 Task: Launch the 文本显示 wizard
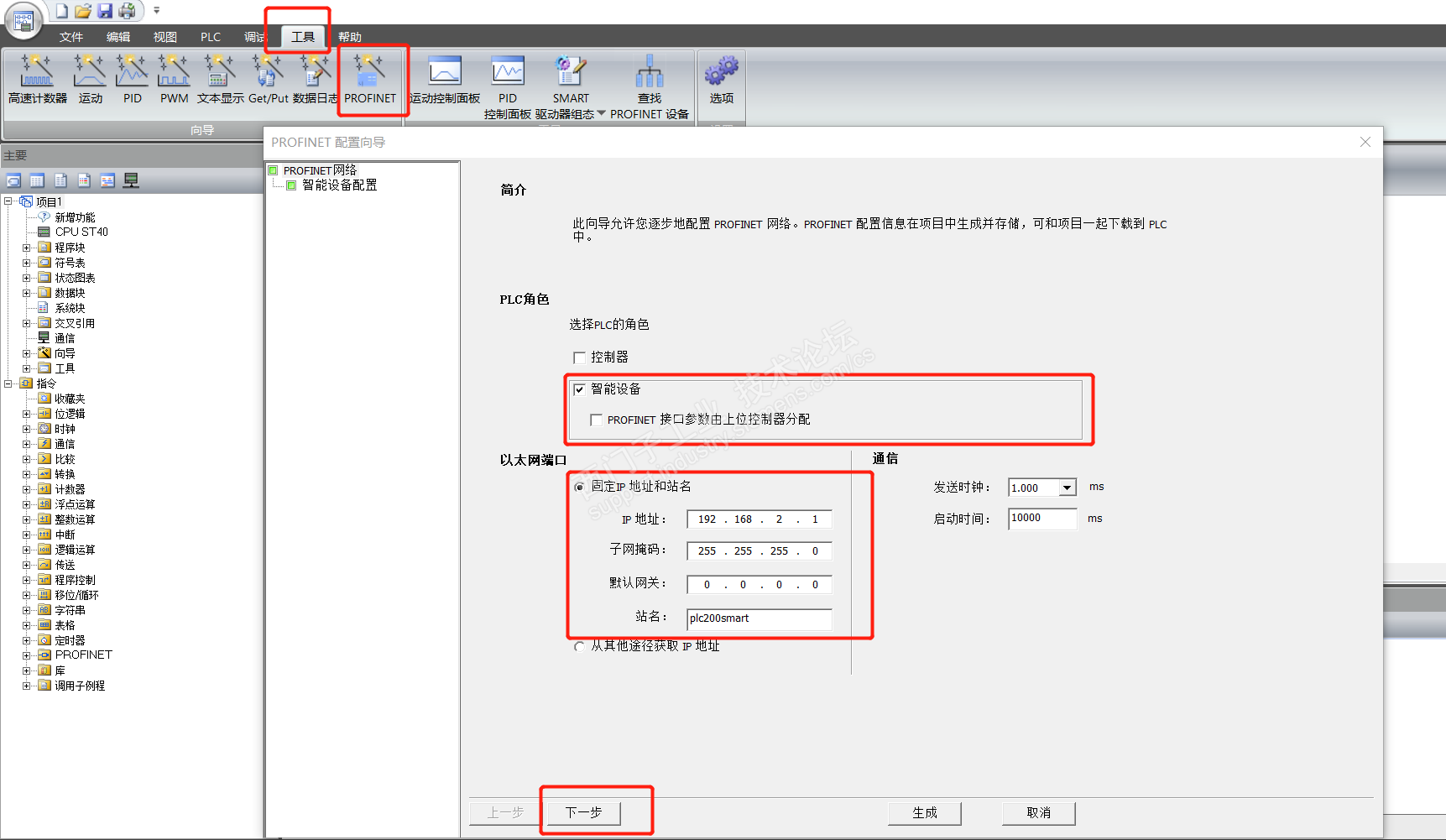pos(220,80)
